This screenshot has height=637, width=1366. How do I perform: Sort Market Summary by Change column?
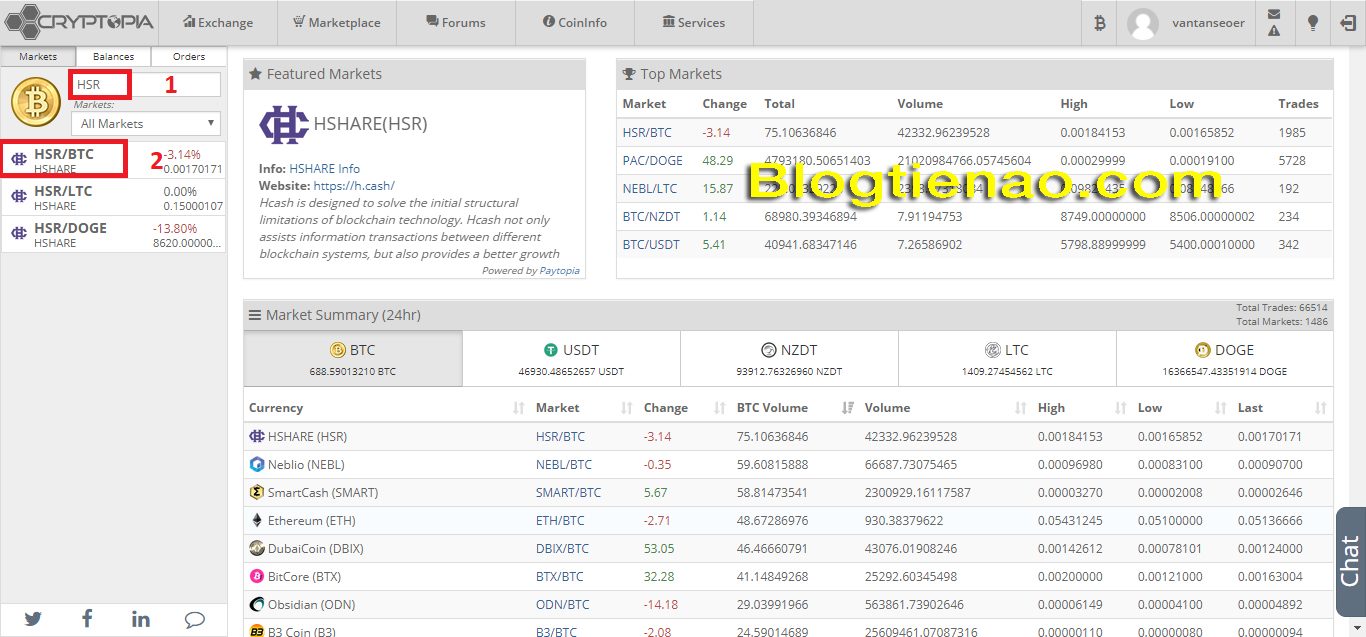(685, 408)
